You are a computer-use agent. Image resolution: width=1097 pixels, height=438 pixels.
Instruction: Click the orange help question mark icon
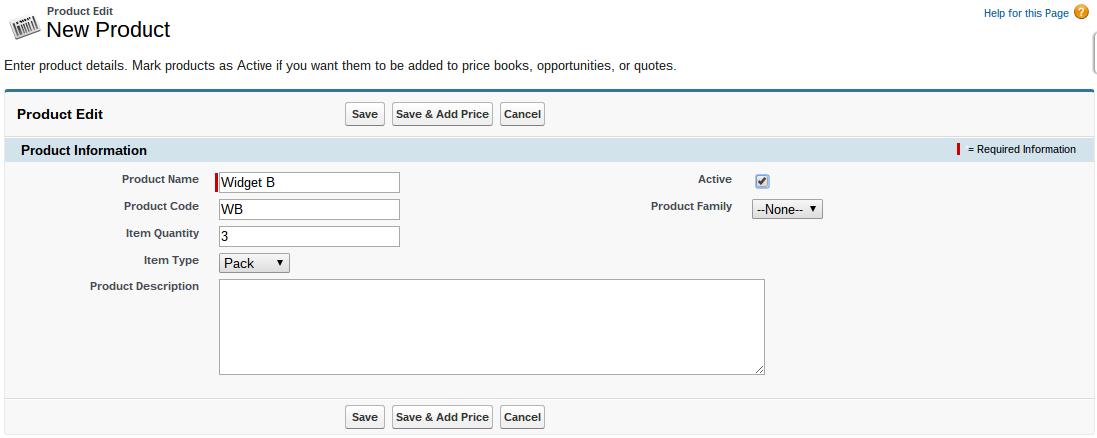pyautogui.click(x=1081, y=13)
